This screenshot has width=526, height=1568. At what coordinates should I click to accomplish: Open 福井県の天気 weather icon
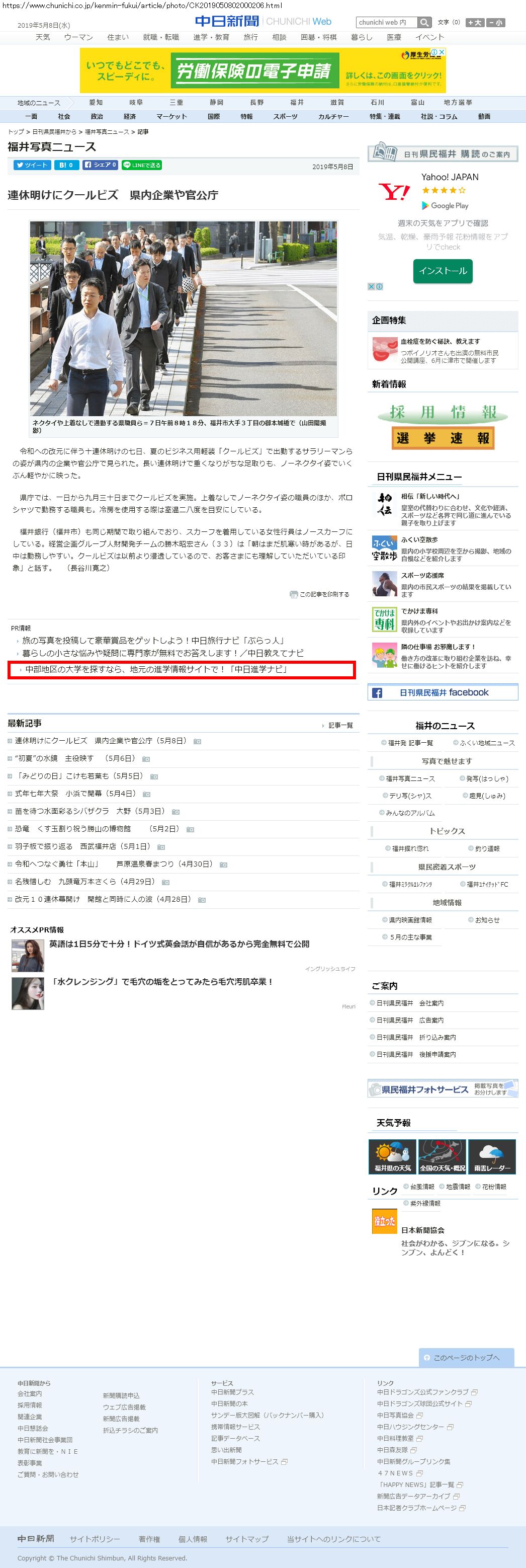(392, 1156)
